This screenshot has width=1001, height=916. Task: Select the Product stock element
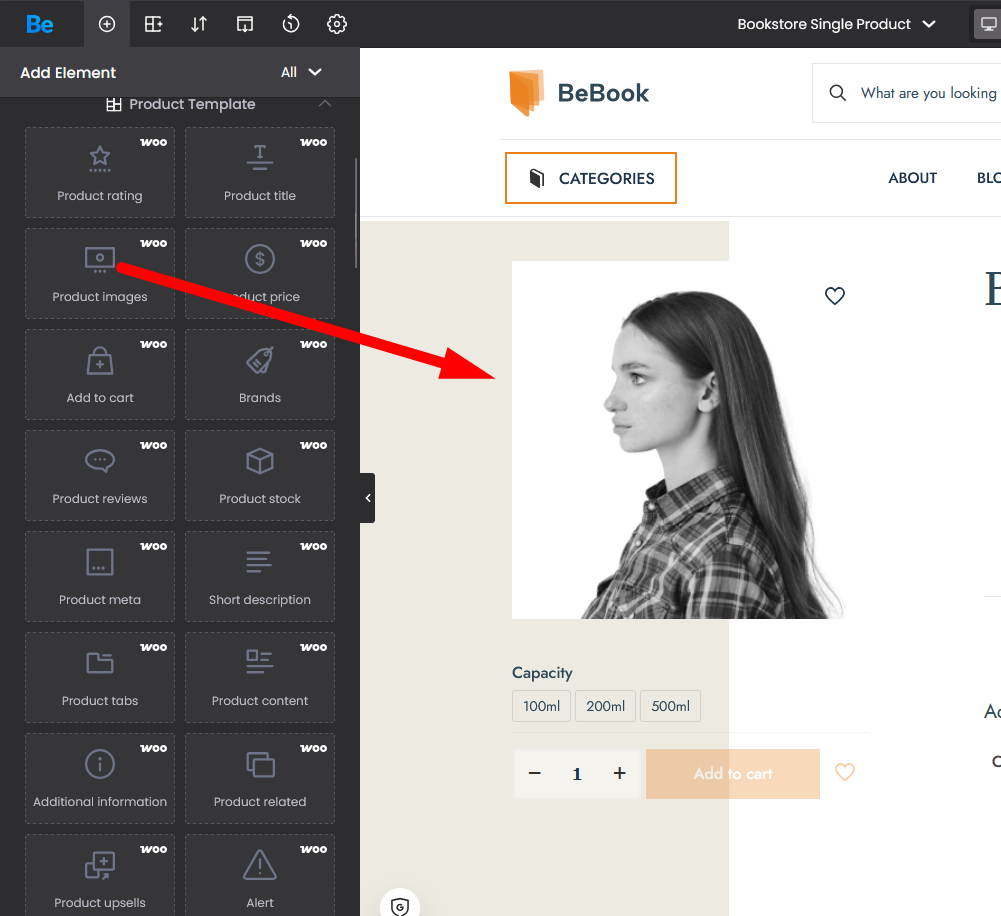pos(260,475)
